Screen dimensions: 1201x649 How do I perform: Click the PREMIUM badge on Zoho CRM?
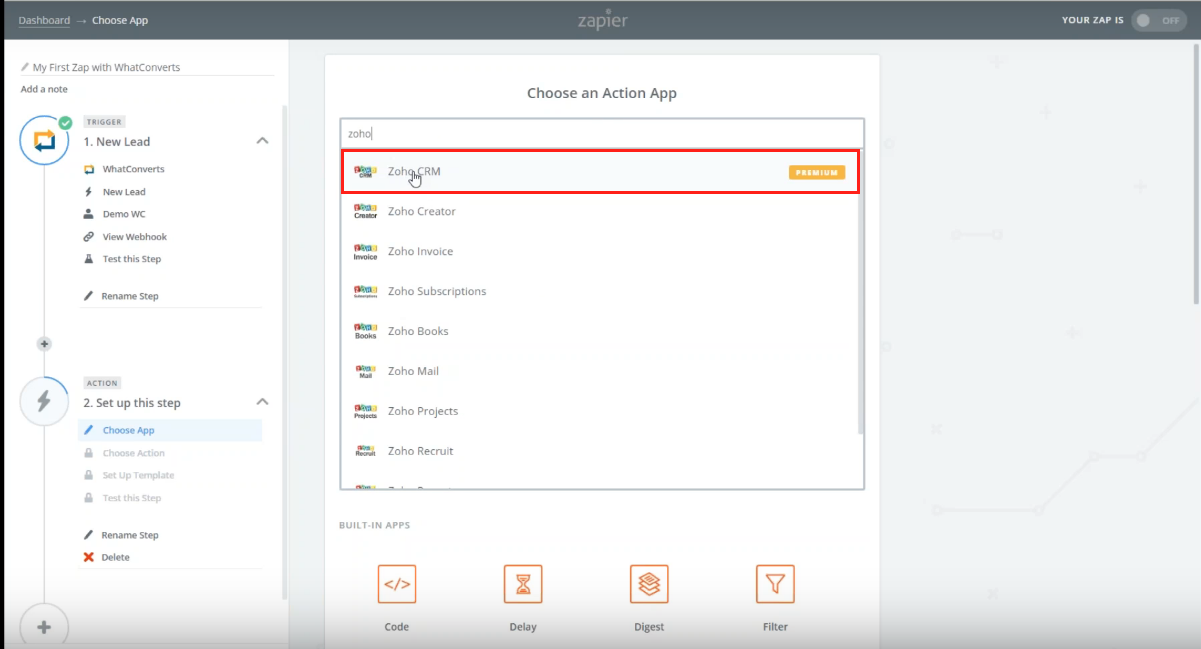click(x=817, y=172)
